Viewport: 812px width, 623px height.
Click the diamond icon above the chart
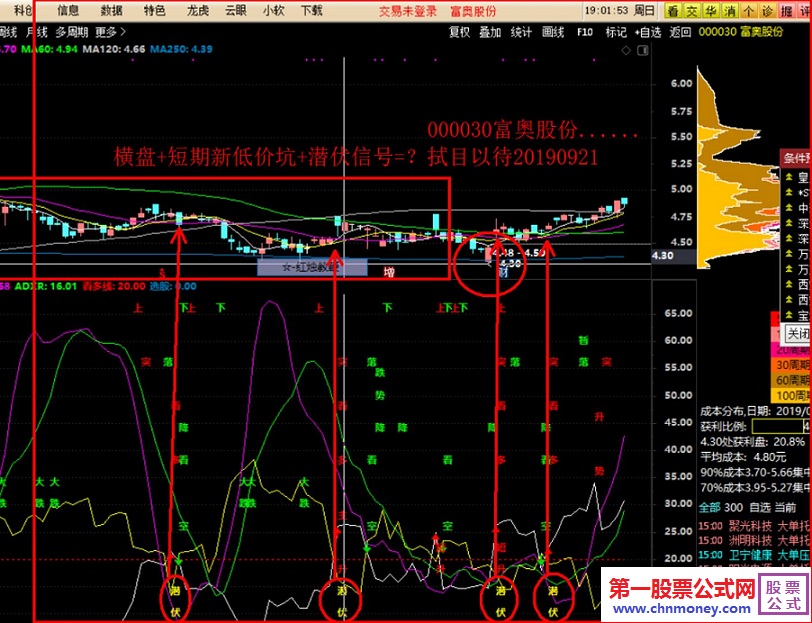[x=626, y=50]
